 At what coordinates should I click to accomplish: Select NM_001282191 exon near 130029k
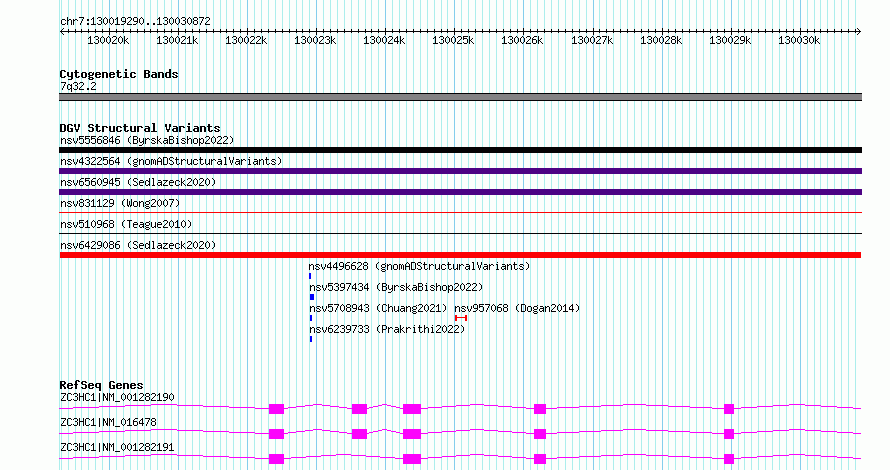(x=729, y=459)
